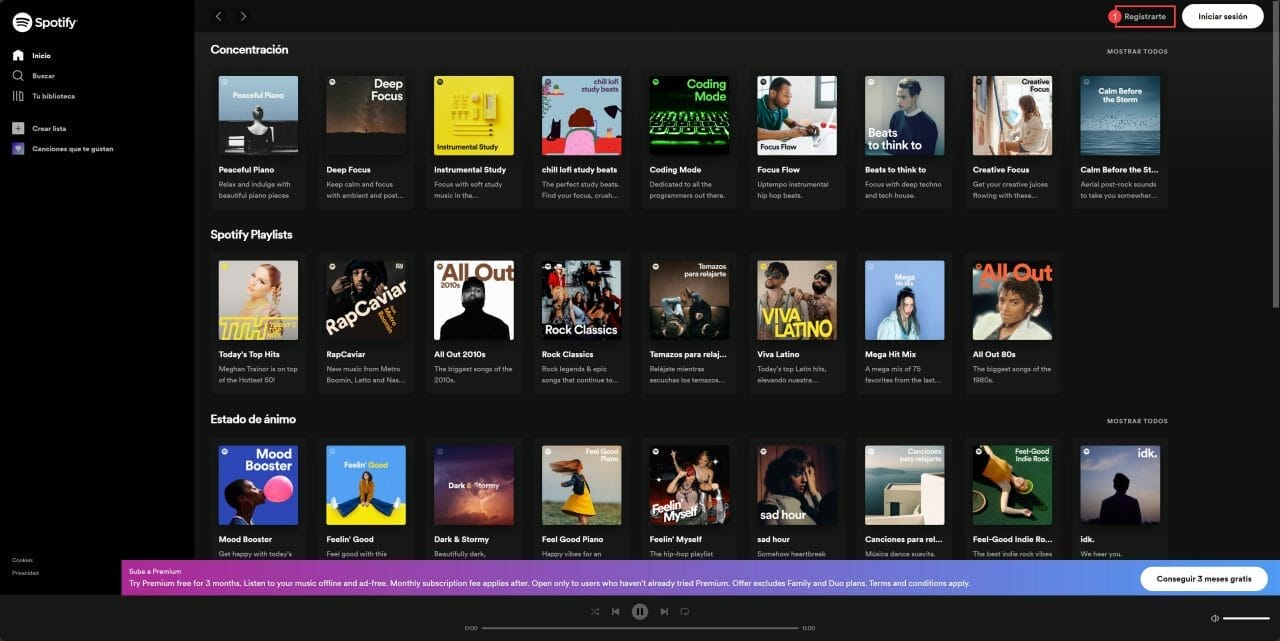Show all Estado de ánimo playlists
1280x641 pixels.
pos(1137,421)
